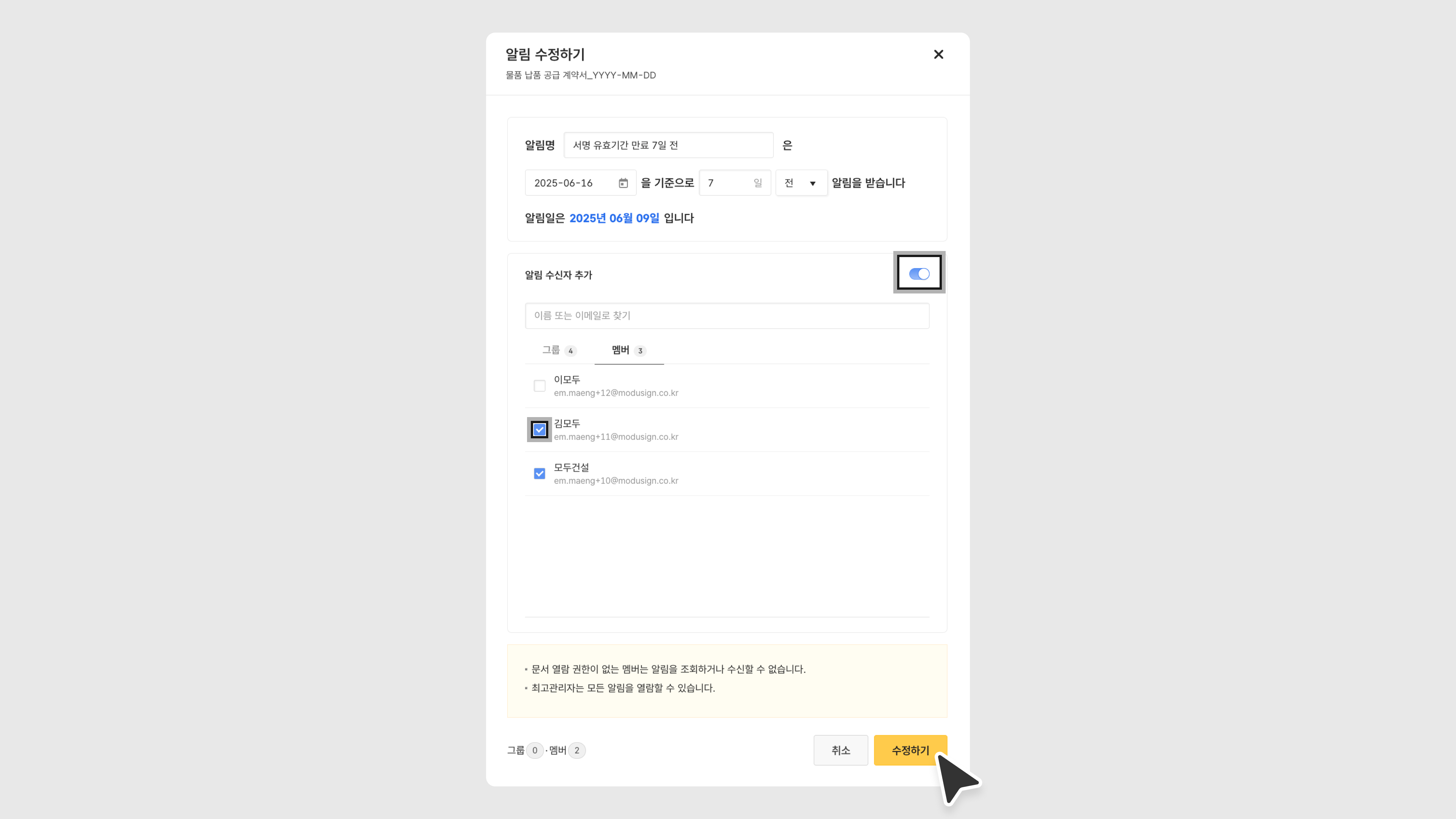Open the 전 before/after dropdown

click(800, 183)
